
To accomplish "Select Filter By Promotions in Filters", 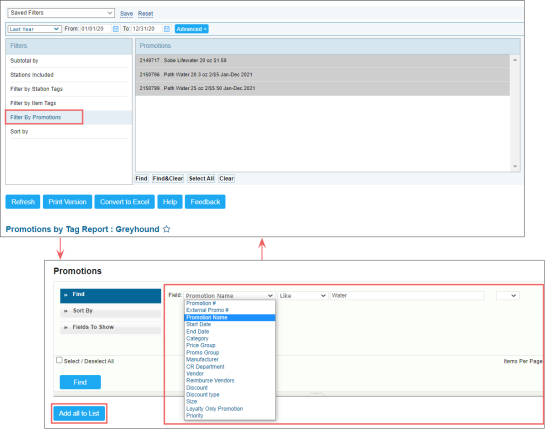I will click(44, 117).
